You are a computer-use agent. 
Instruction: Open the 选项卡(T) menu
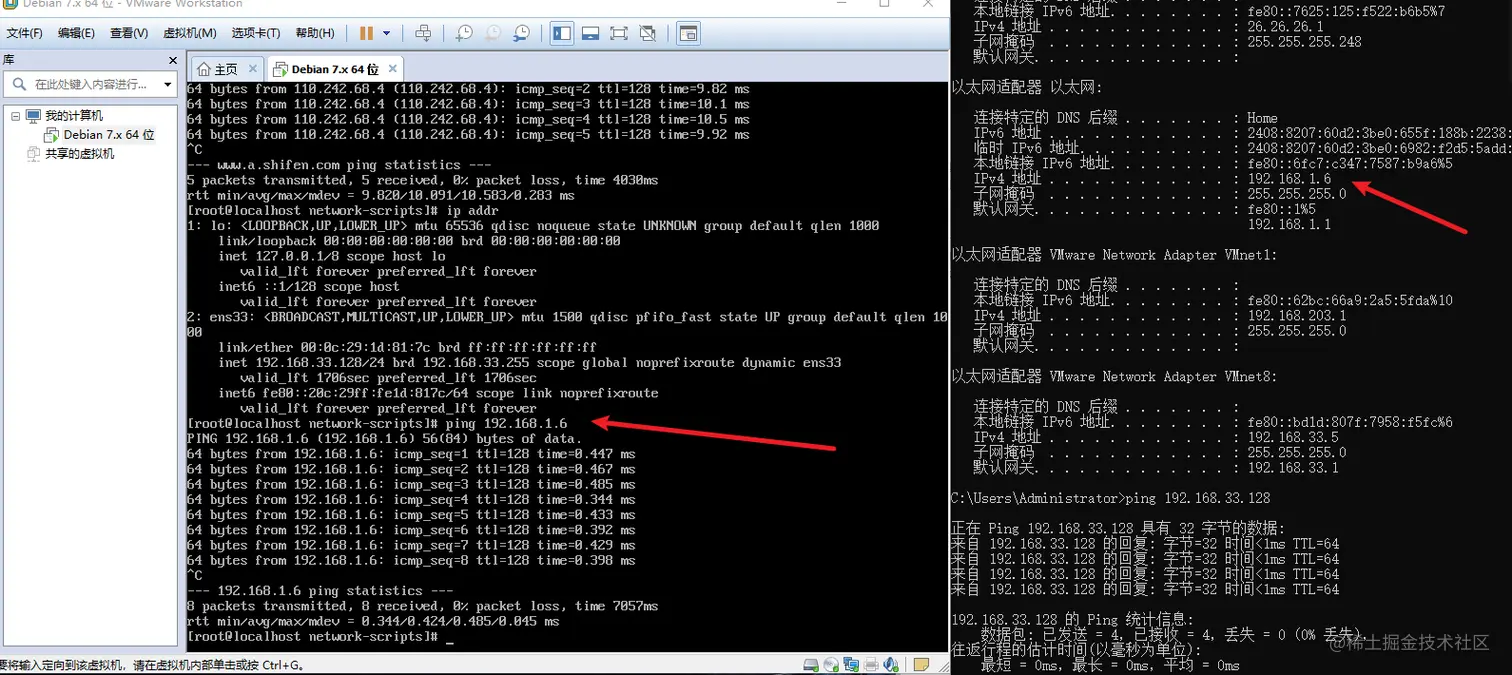point(256,33)
